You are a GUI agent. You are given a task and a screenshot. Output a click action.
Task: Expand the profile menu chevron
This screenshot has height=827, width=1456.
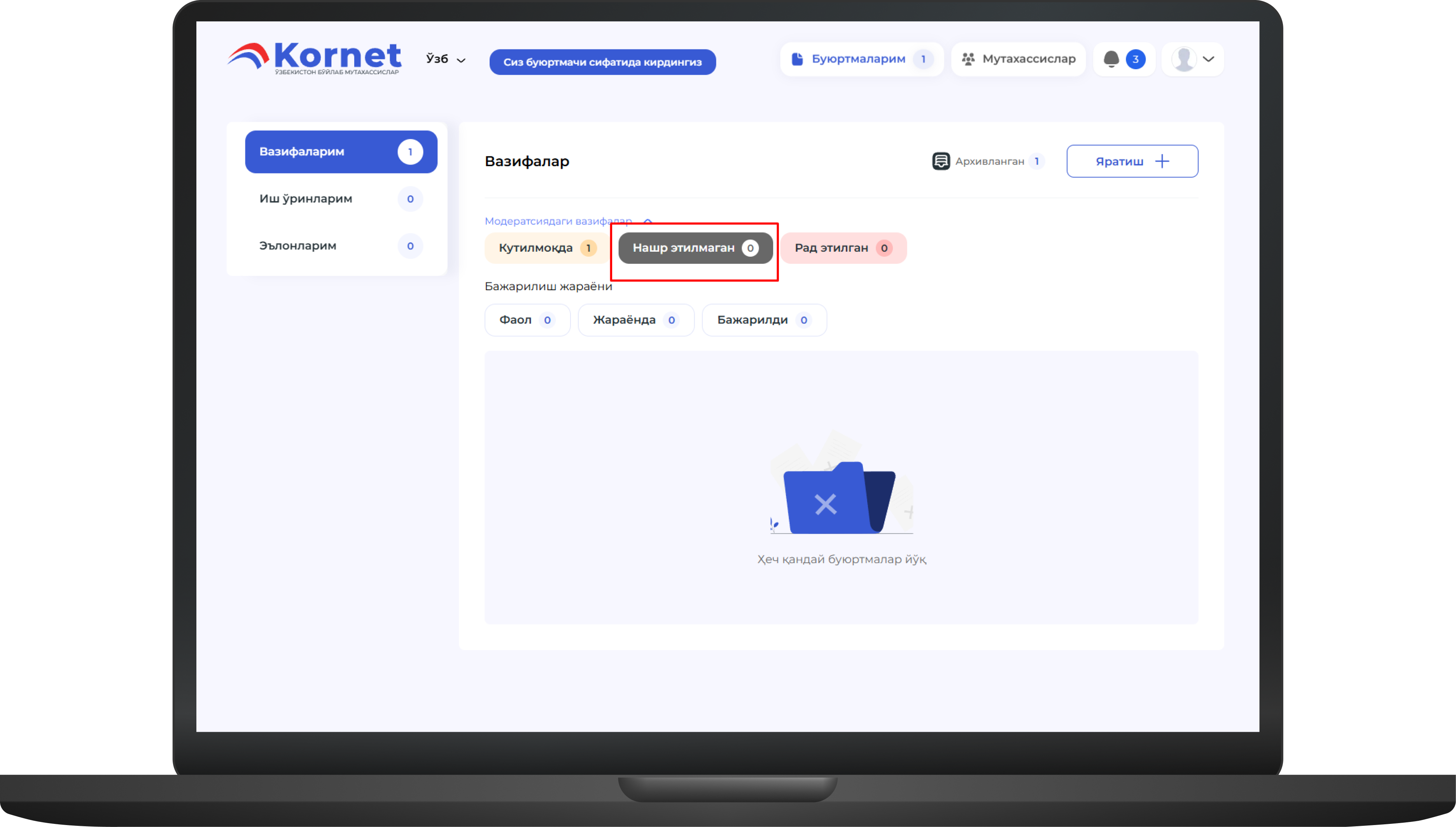pyautogui.click(x=1208, y=59)
